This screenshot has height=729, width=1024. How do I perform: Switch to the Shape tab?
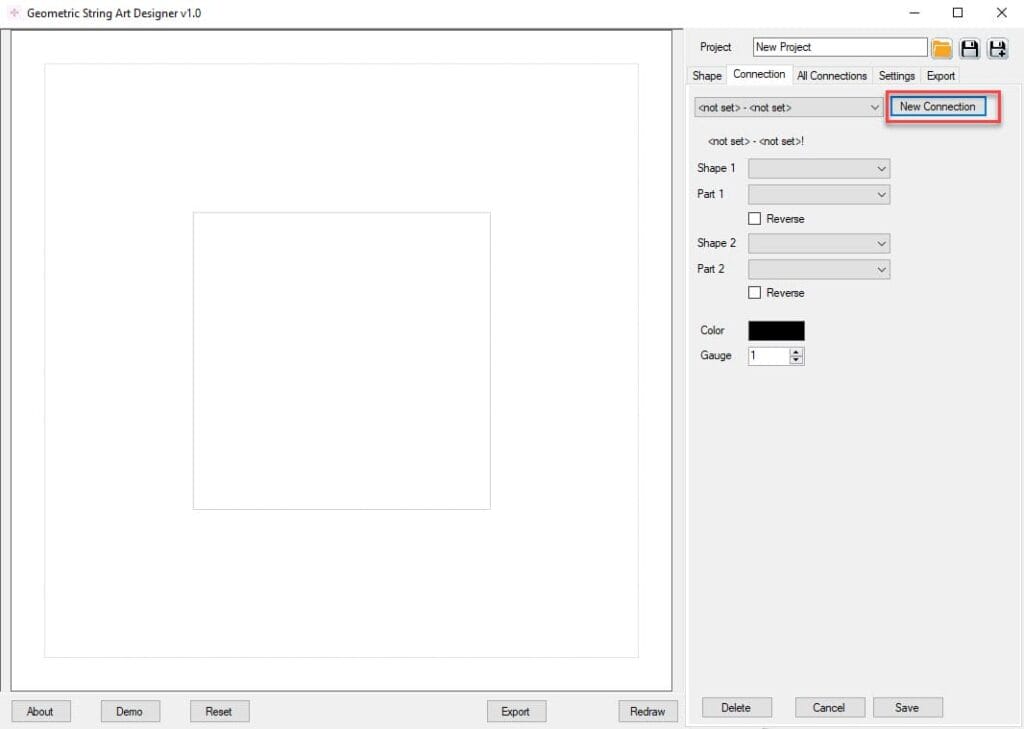point(707,76)
